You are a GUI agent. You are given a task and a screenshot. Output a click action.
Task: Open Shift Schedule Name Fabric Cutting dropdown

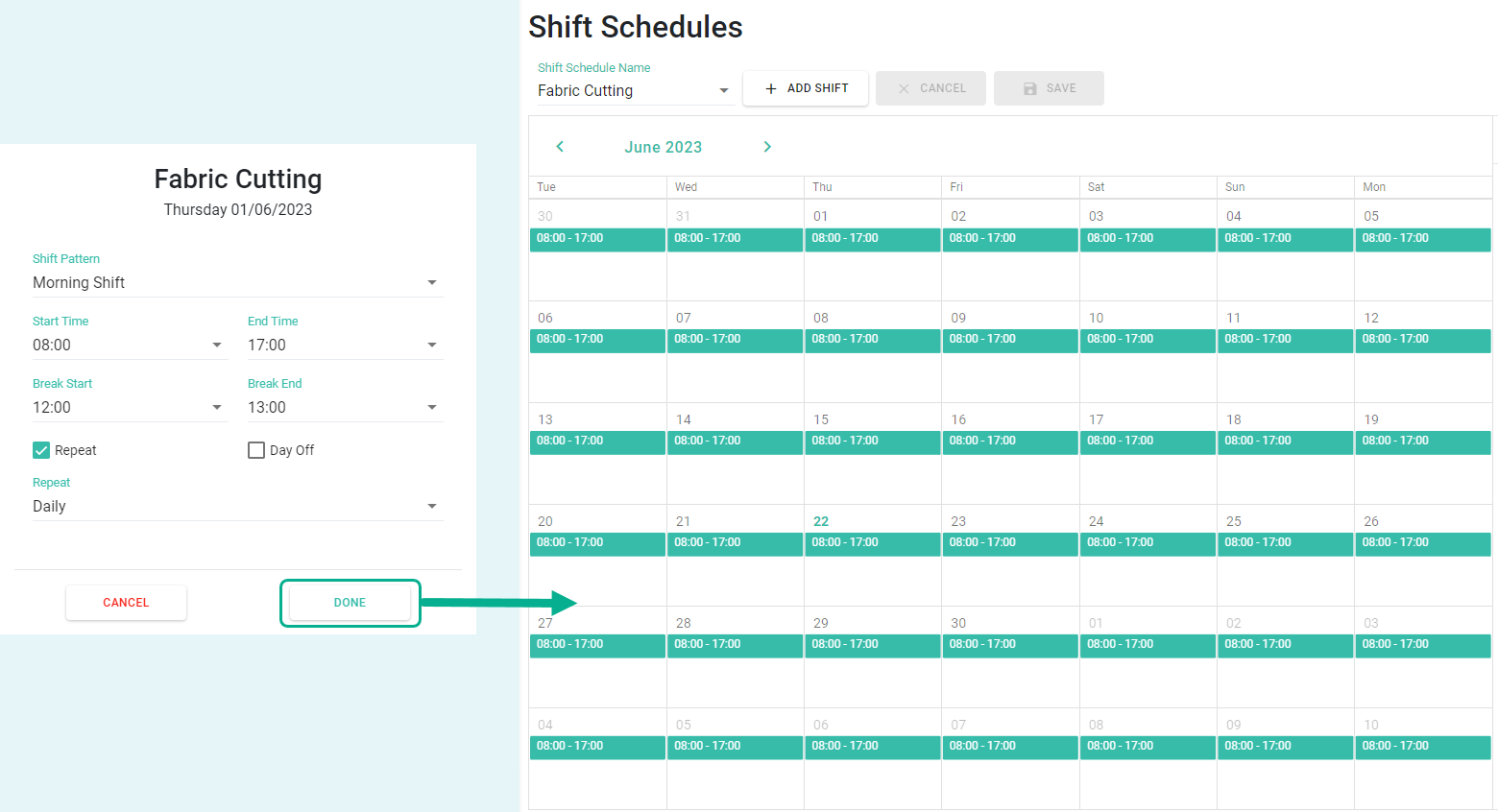click(x=636, y=90)
